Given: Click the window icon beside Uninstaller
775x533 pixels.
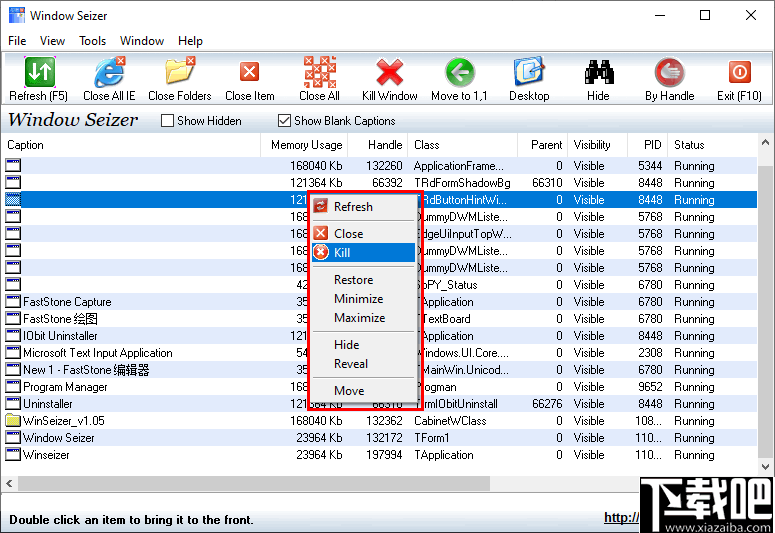Looking at the screenshot, I should (x=13, y=404).
